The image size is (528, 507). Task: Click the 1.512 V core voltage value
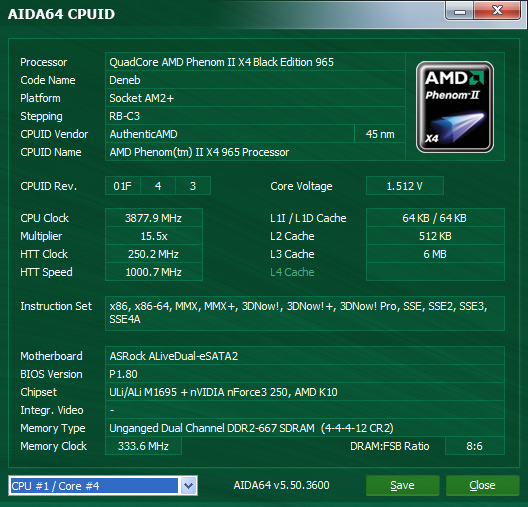404,186
